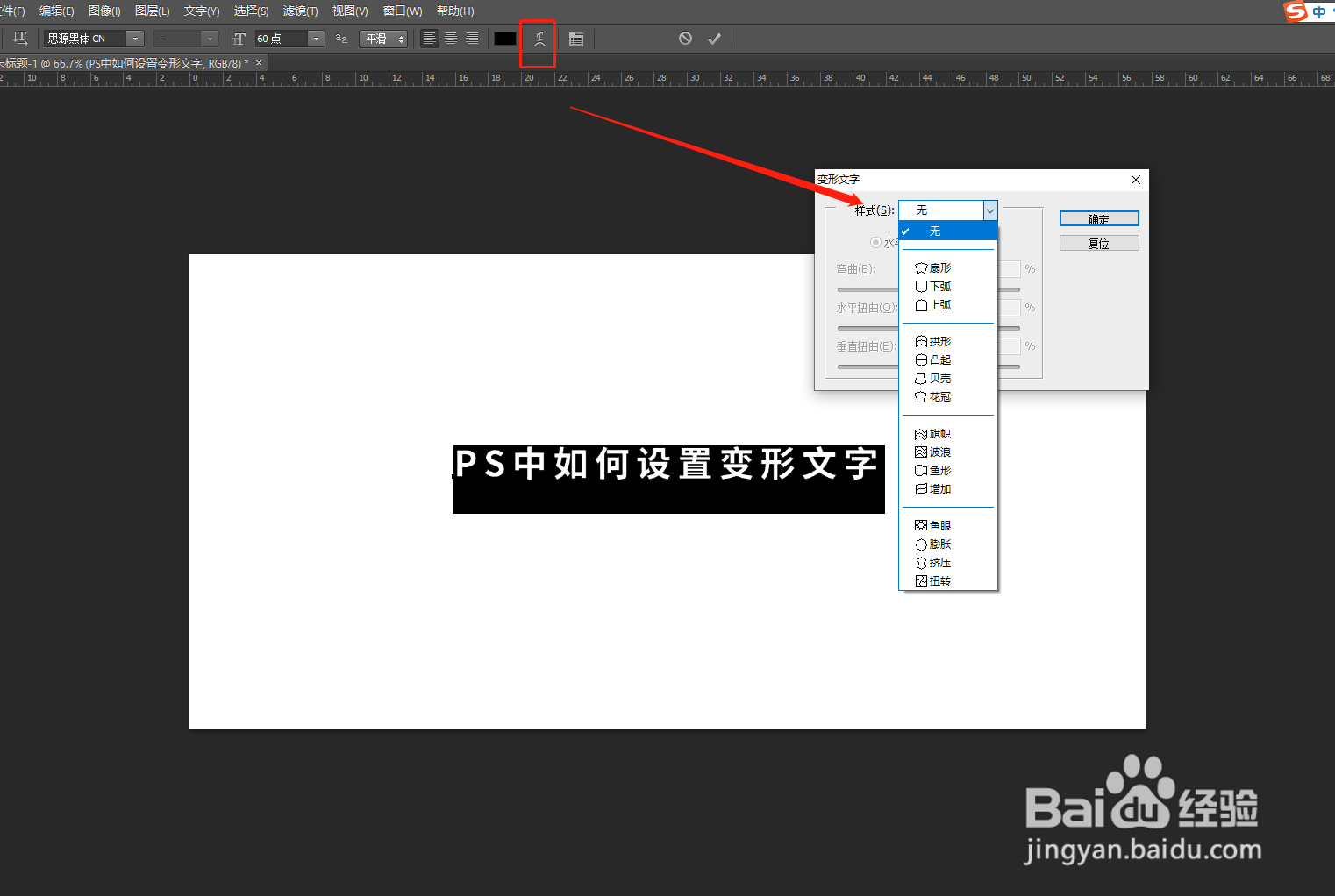Click the 垂直扭曲 percent input field
1335x896 pixels.
point(1009,346)
